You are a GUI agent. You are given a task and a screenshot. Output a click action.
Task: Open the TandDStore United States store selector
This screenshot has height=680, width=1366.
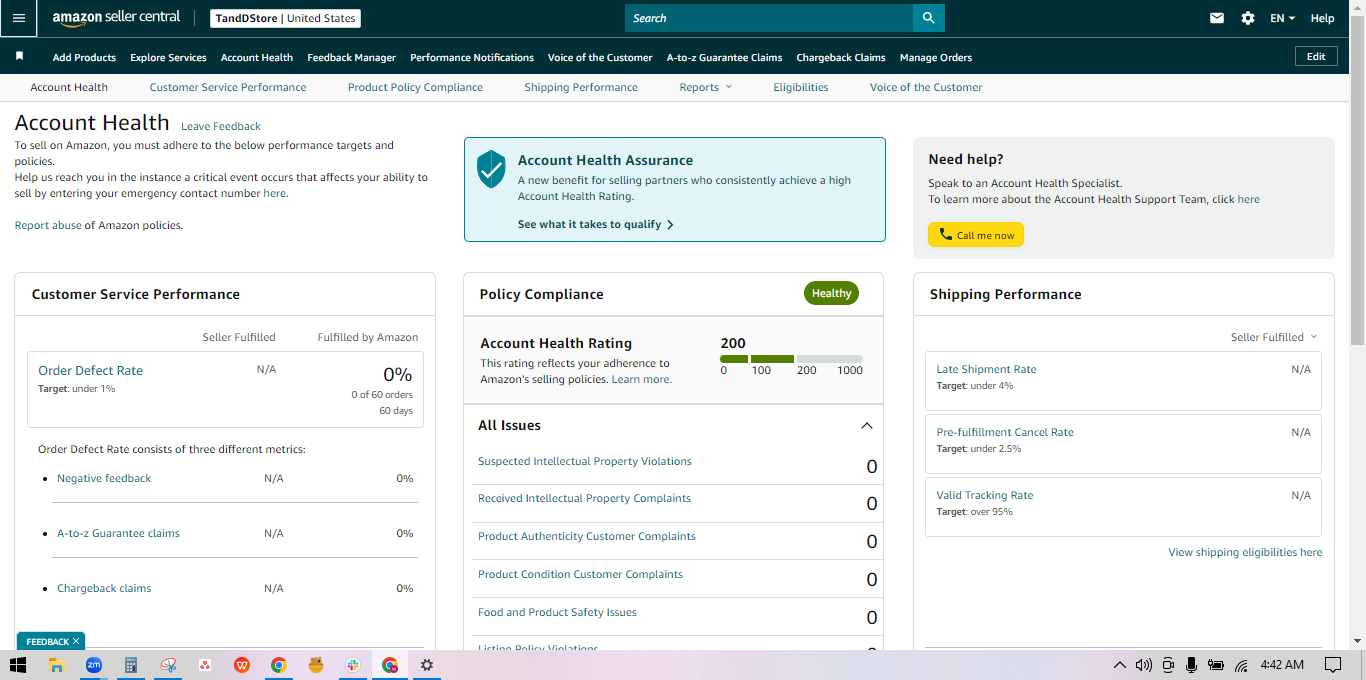click(x=285, y=18)
